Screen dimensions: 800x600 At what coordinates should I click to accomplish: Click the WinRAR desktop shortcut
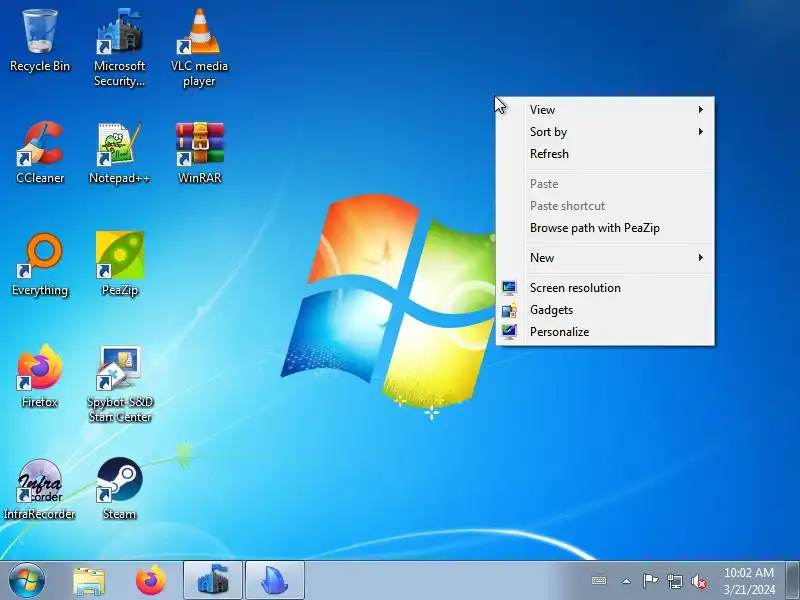click(x=199, y=152)
